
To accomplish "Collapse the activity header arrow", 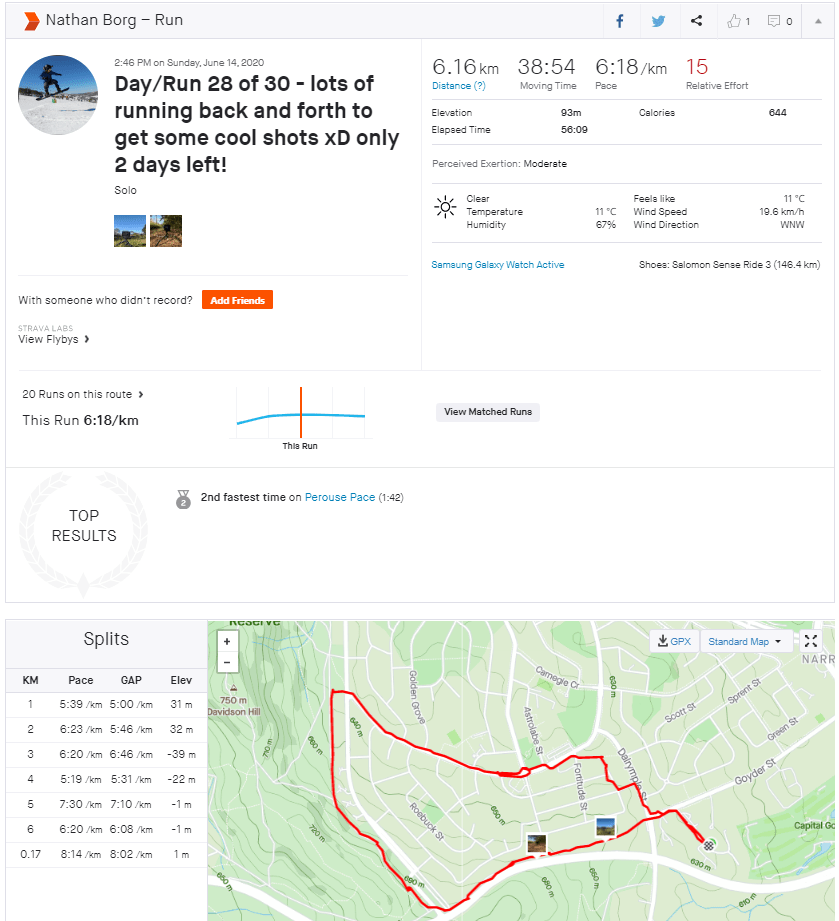I will (x=819, y=21).
